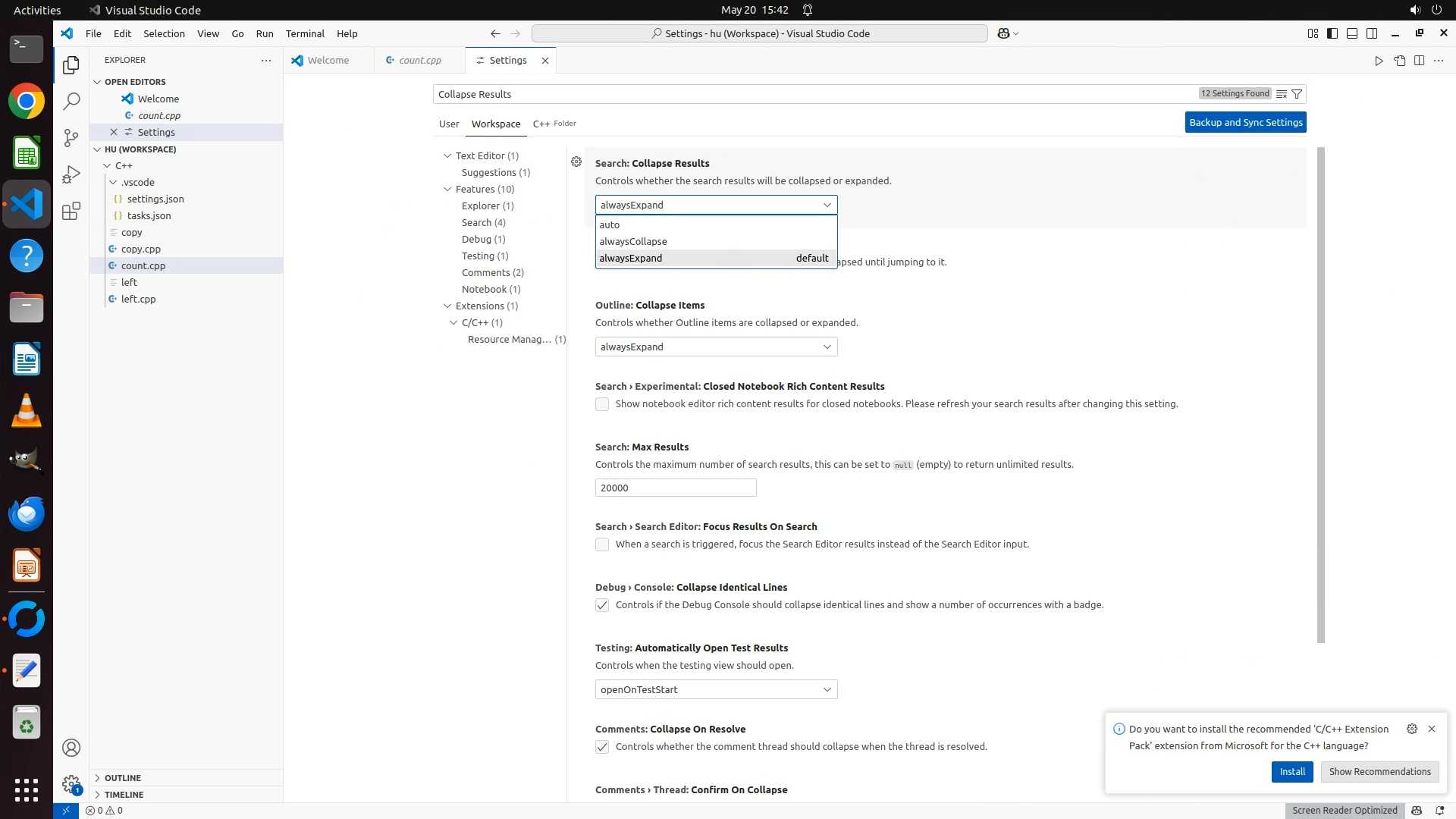
Task: Enable Closed Notebook Rich Content Results checkbox
Action: point(602,404)
